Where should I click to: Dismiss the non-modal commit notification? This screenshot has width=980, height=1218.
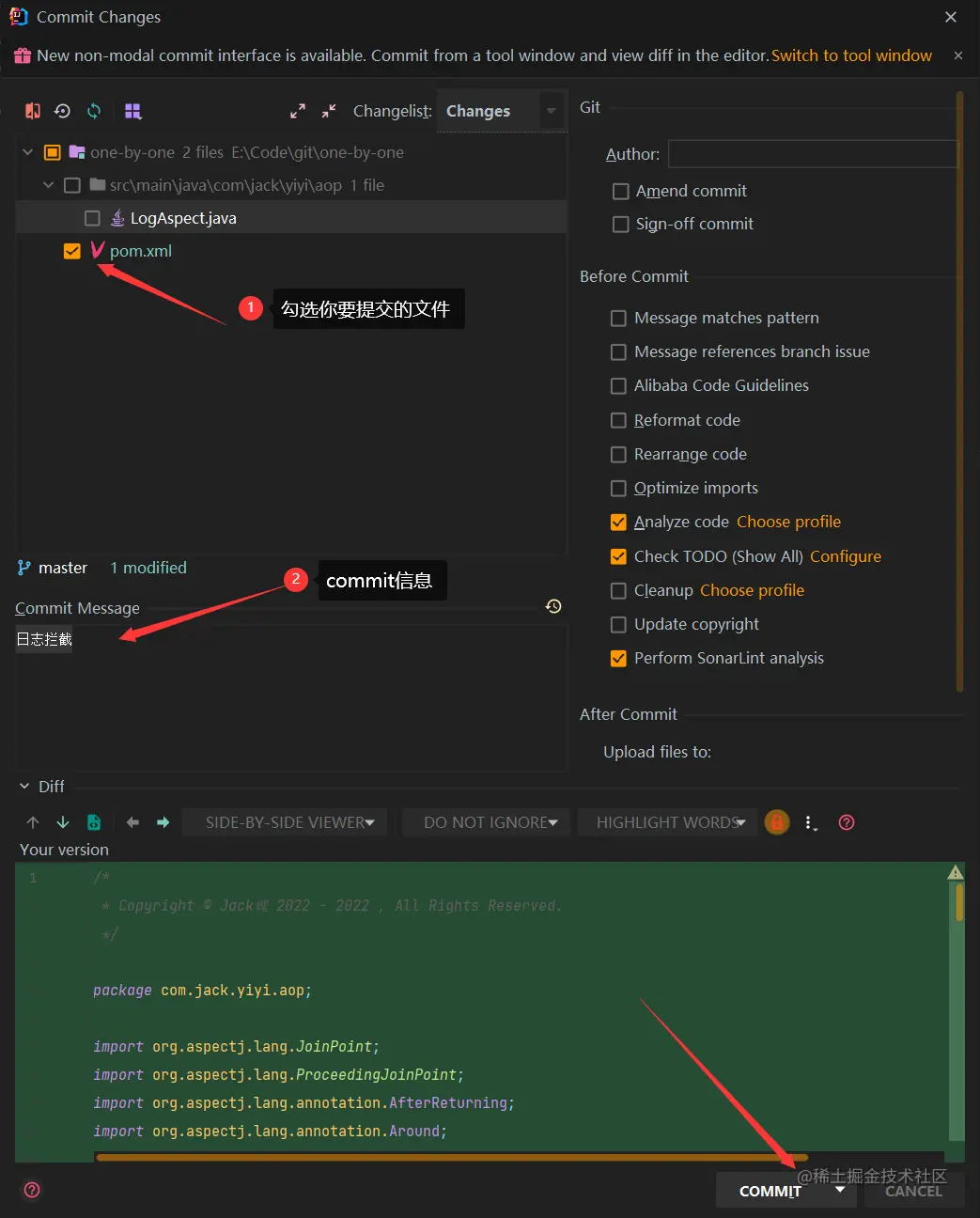958,55
